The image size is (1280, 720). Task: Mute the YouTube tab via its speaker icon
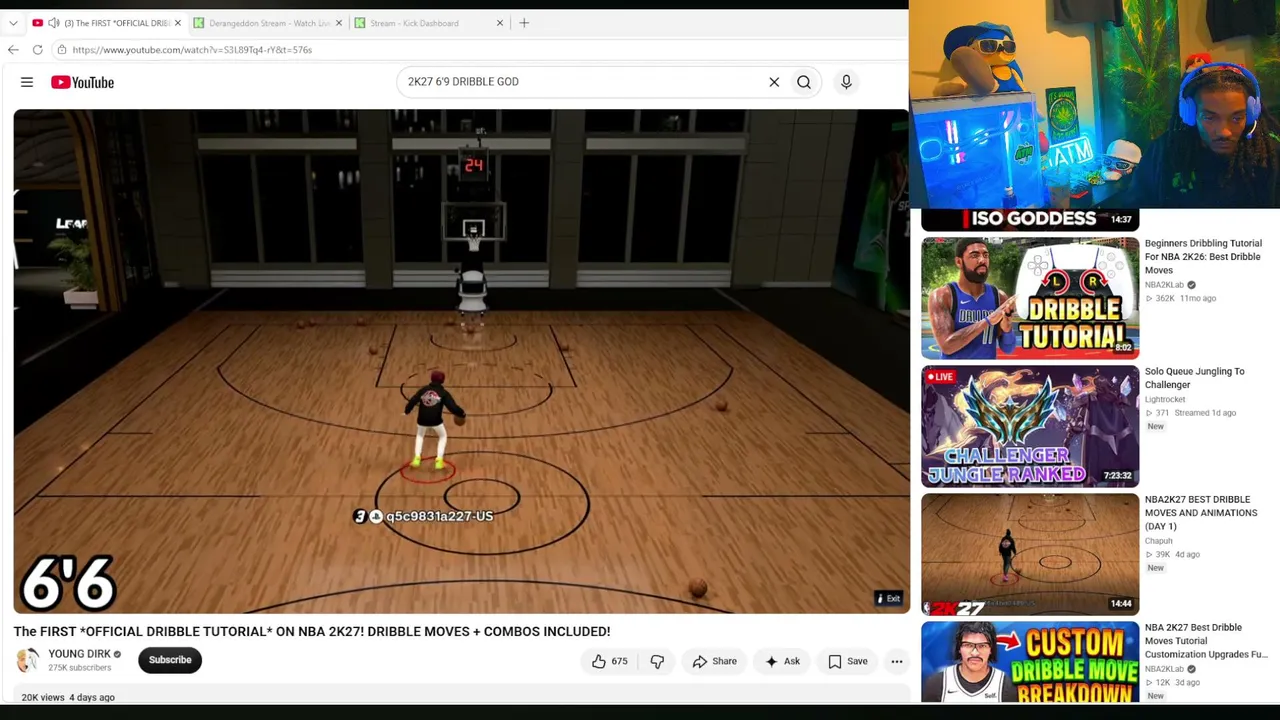click(x=54, y=23)
